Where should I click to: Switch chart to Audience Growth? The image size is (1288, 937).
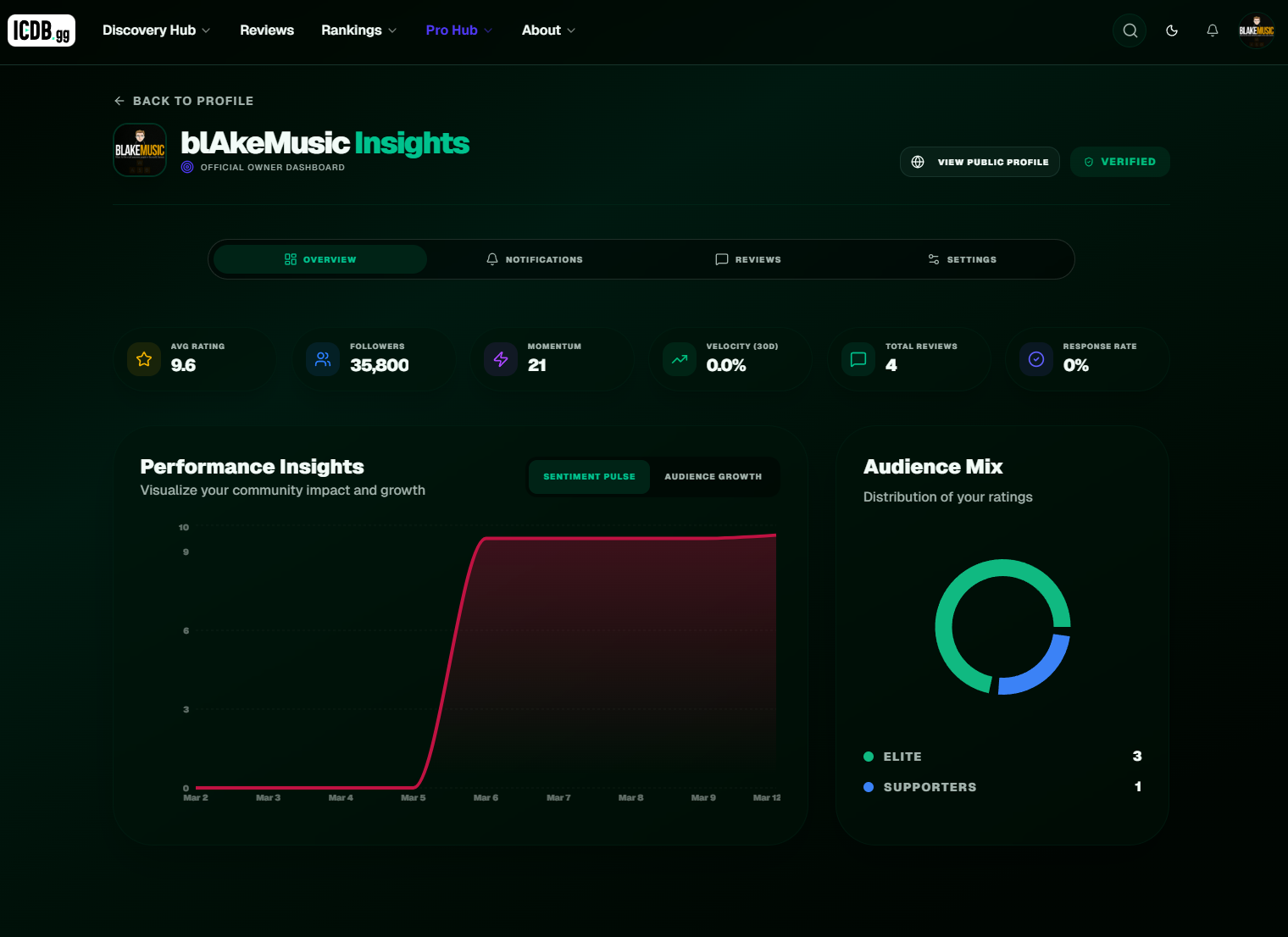(x=713, y=477)
